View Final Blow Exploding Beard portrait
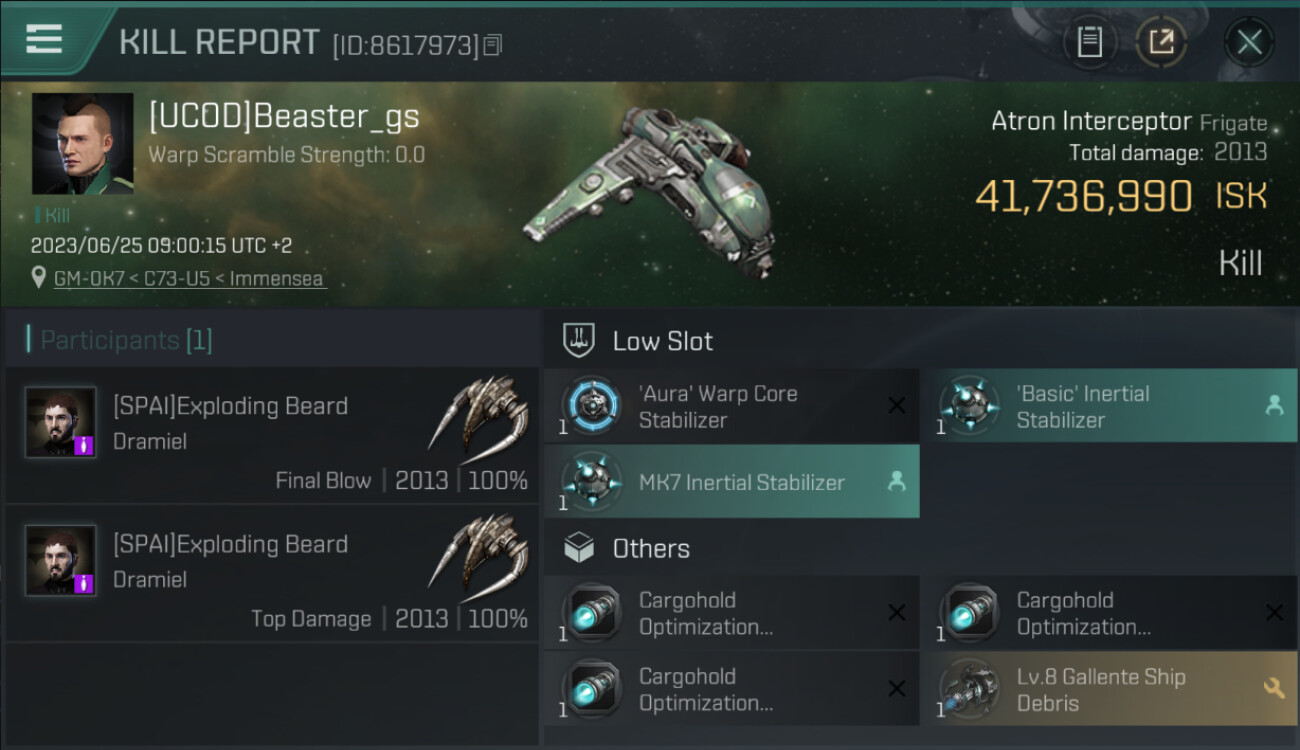Image resolution: width=1300 pixels, height=750 pixels. 61,422
